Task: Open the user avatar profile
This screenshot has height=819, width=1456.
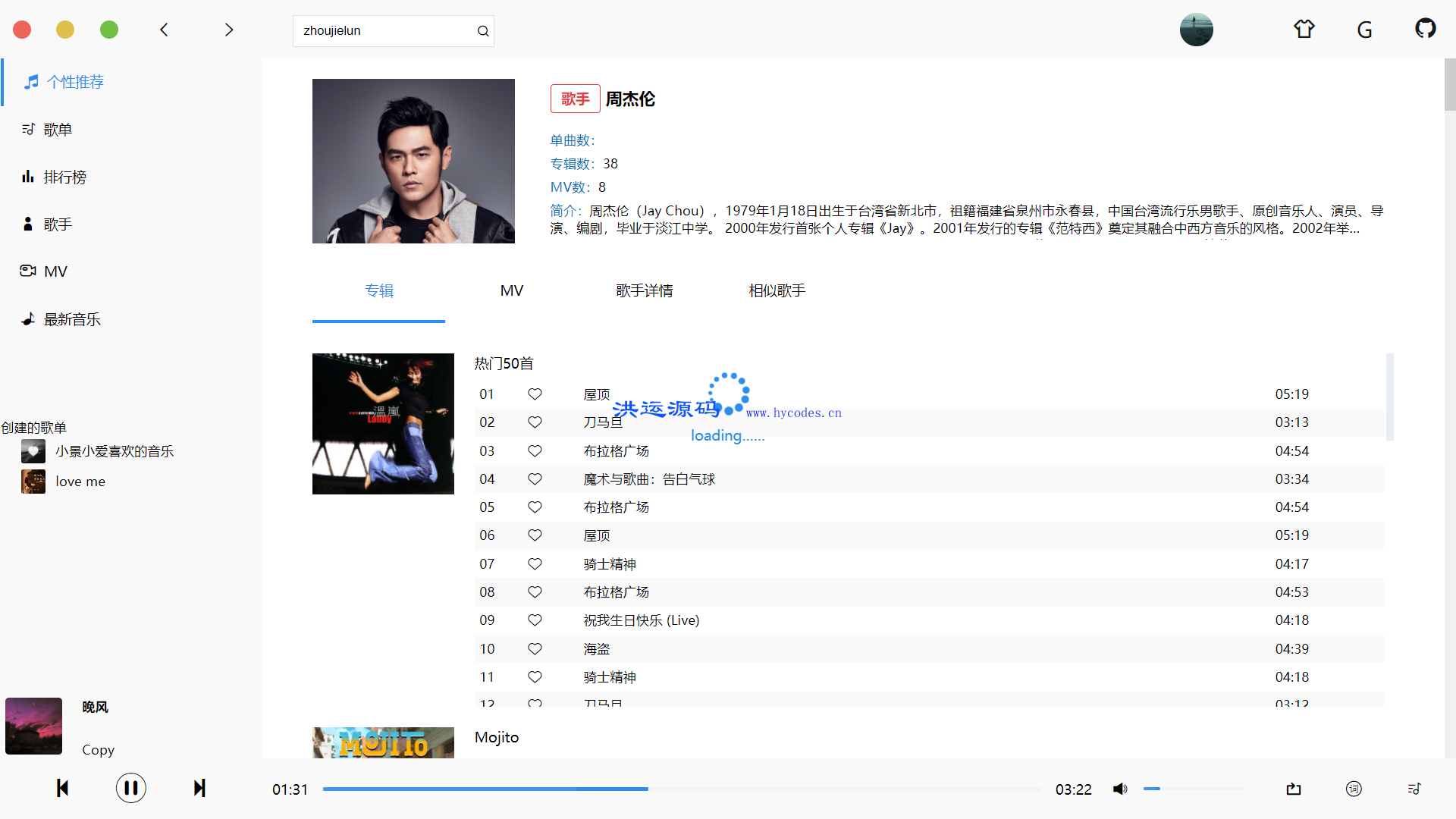Action: coord(1197,30)
